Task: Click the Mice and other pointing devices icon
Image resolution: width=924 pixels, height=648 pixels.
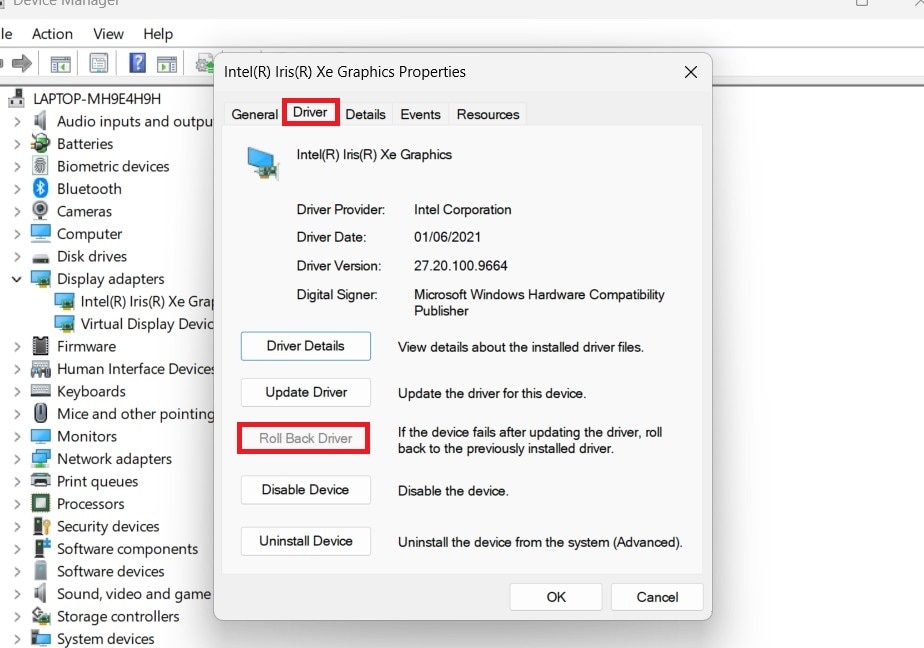Action: [x=41, y=413]
